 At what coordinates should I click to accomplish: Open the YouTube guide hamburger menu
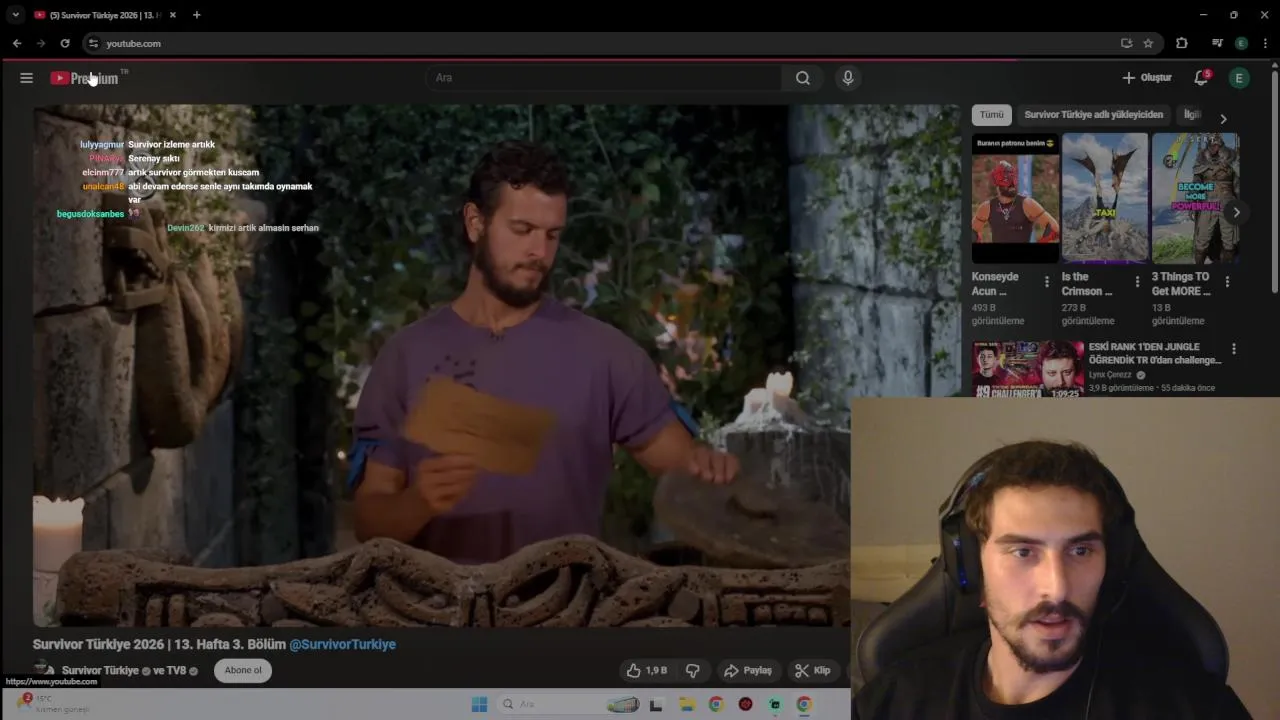pyautogui.click(x=27, y=78)
